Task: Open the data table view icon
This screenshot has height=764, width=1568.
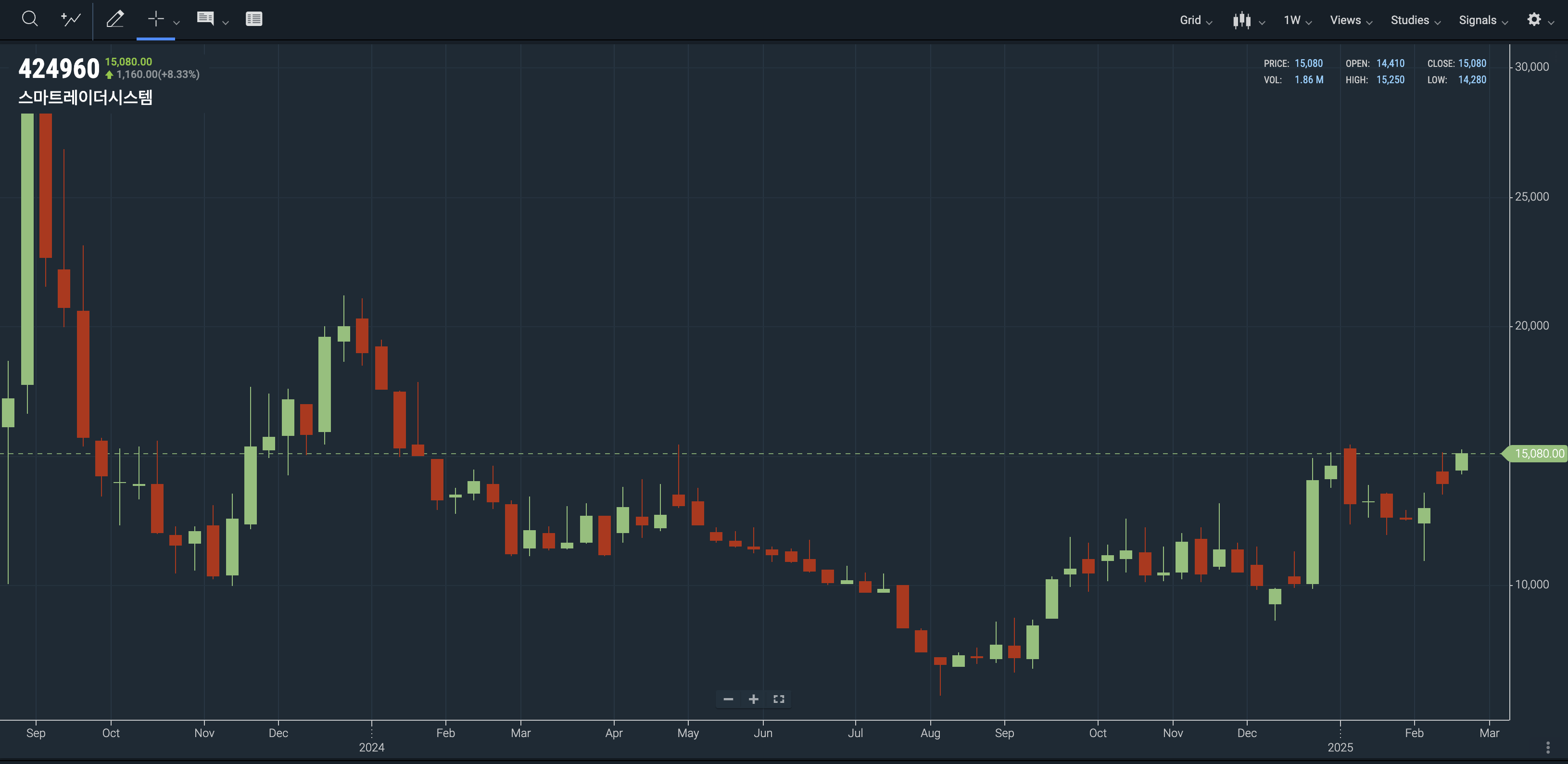Action: tap(254, 19)
